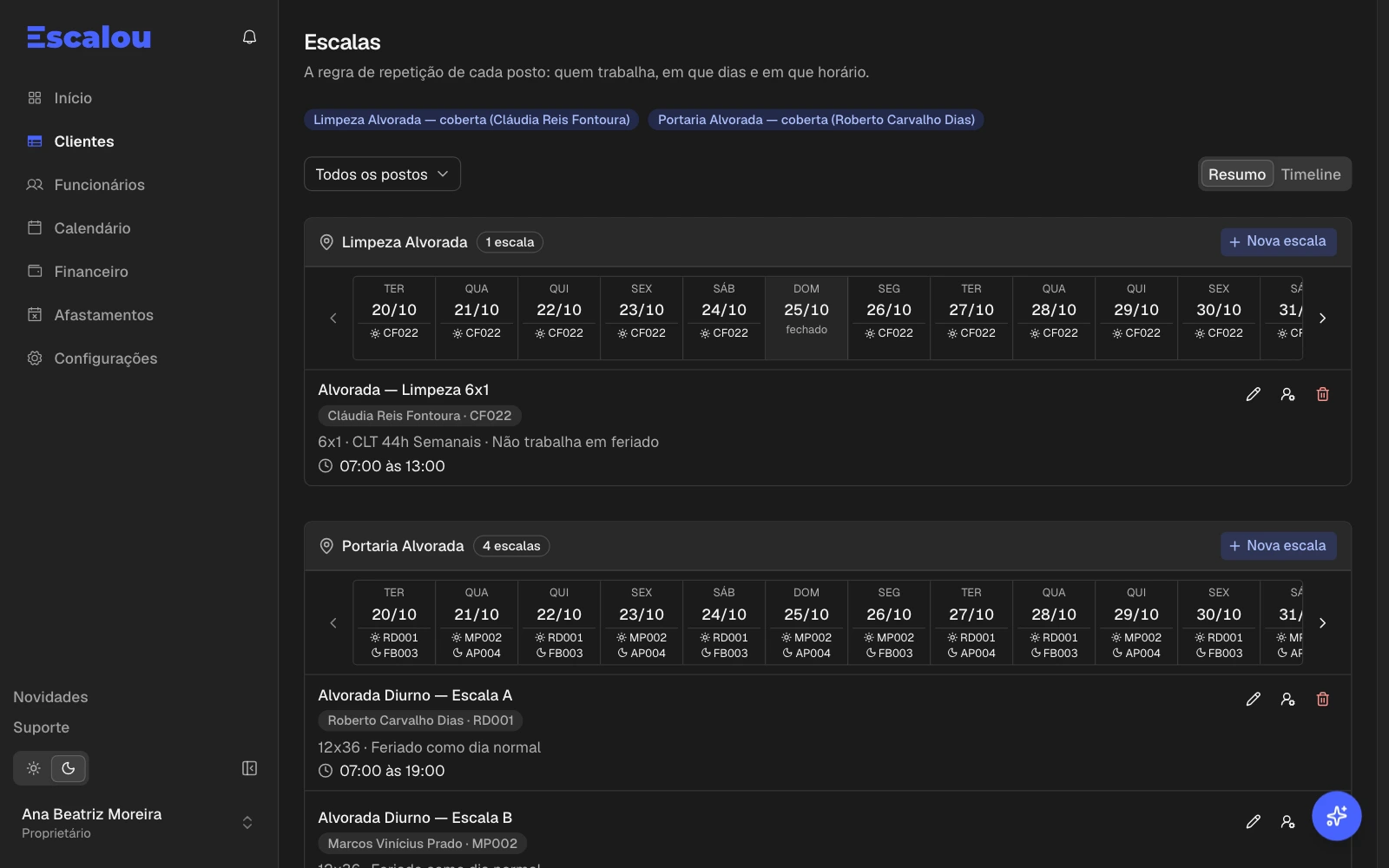Go to previous days in Portaria Alvorada
1389x868 pixels.
(x=333, y=623)
